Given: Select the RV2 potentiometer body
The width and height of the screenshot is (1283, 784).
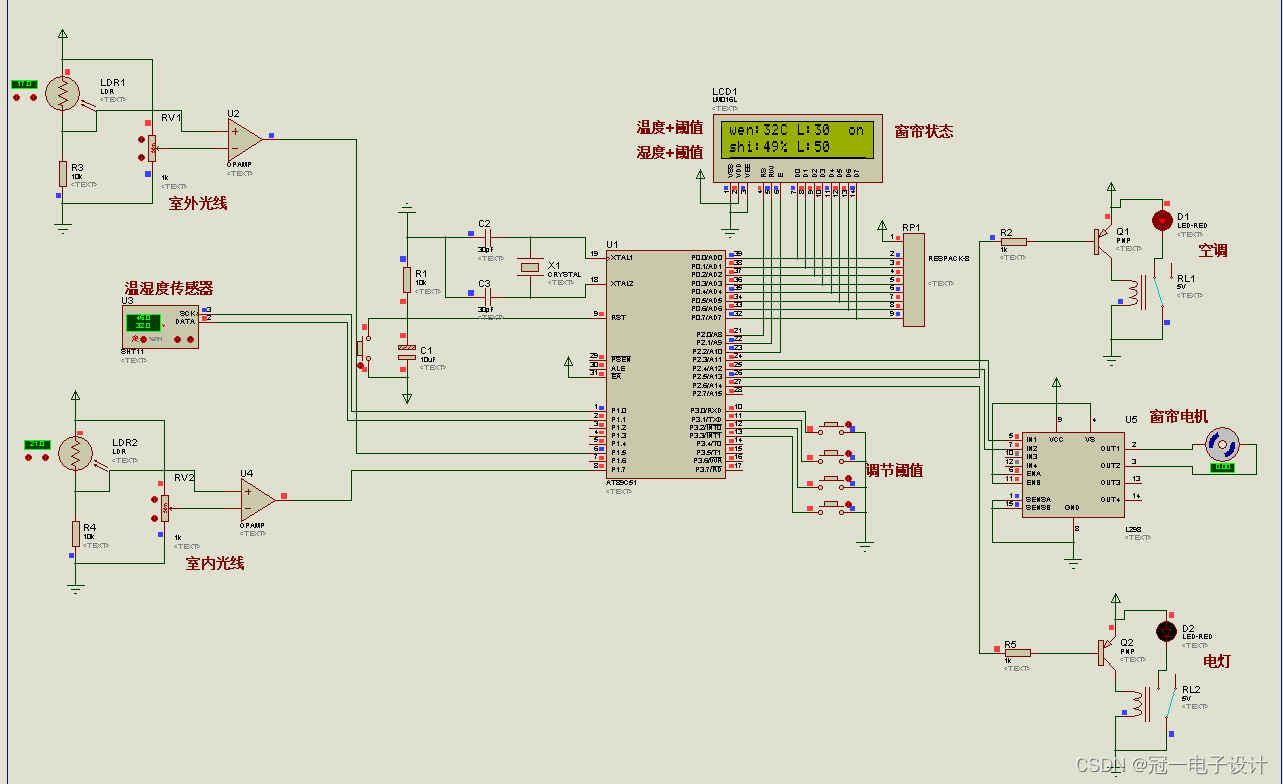Looking at the screenshot, I should coord(164,507).
